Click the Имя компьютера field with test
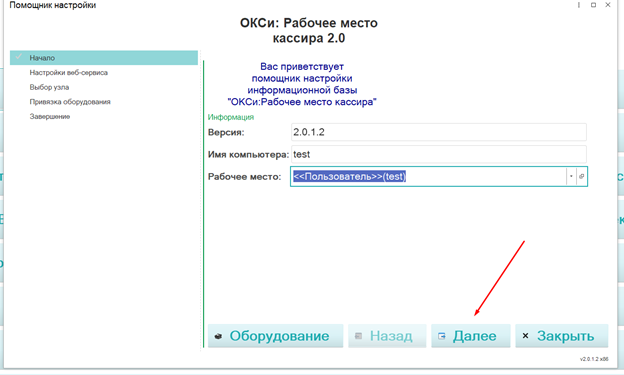This screenshot has height=375, width=624. click(439, 154)
